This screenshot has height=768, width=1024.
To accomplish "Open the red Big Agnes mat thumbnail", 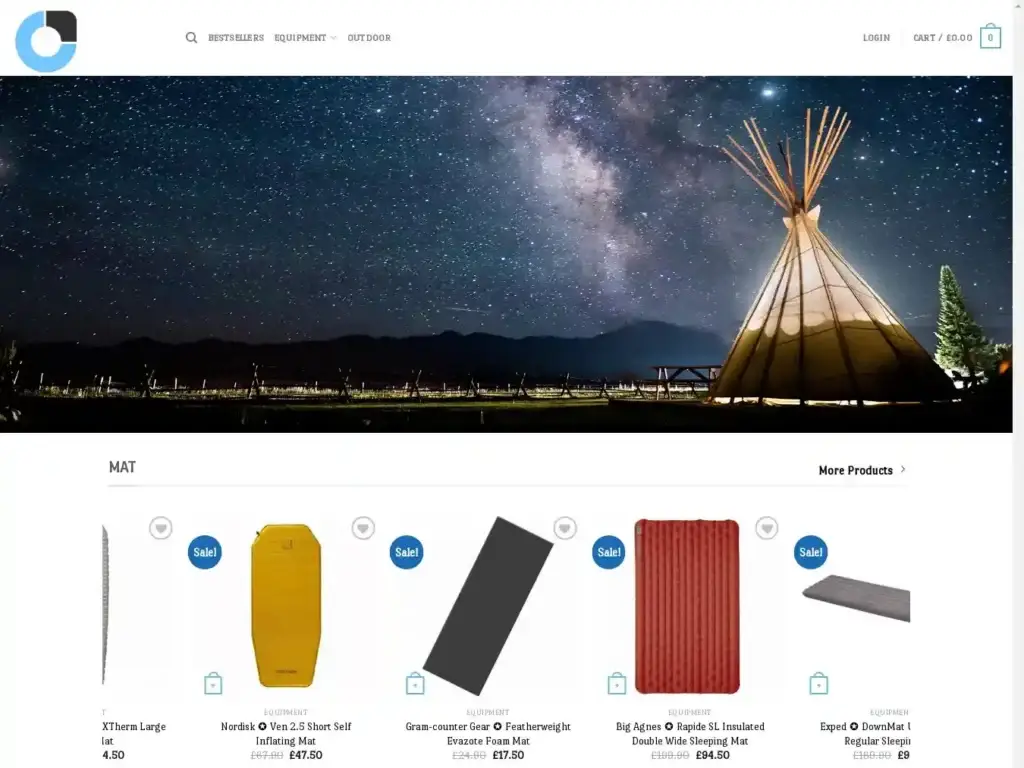I will [687, 607].
